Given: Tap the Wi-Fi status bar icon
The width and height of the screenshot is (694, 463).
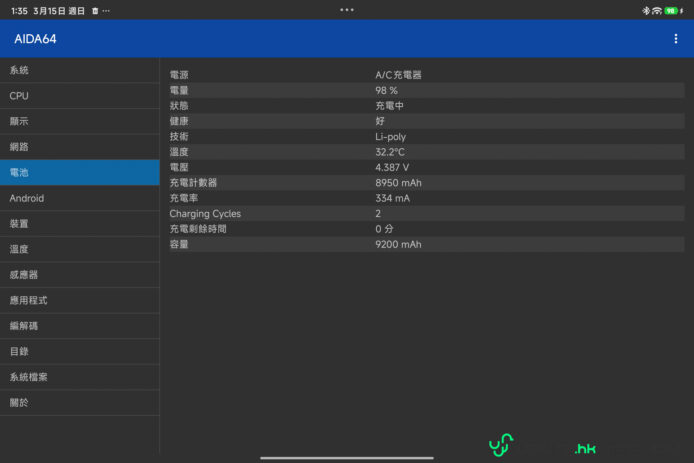Looking at the screenshot, I should tap(657, 10).
